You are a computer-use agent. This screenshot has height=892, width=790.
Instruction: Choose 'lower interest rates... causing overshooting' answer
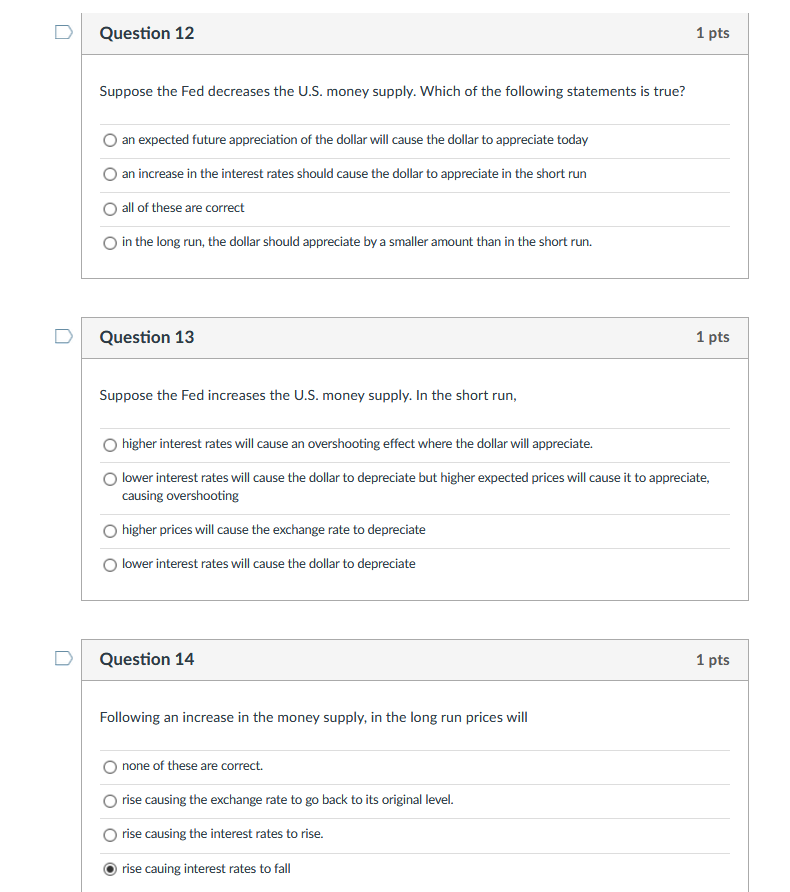click(110, 479)
